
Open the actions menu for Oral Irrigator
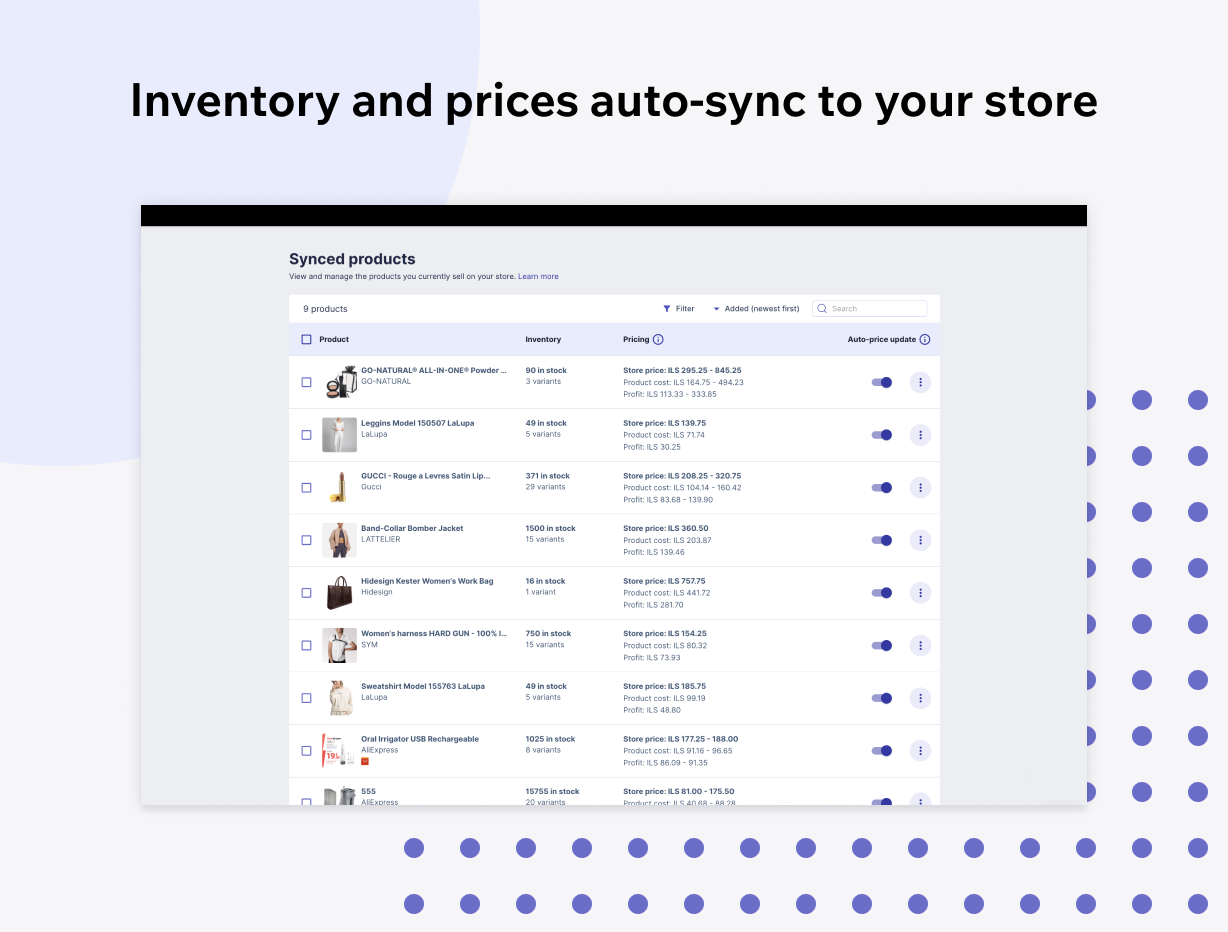pos(920,750)
